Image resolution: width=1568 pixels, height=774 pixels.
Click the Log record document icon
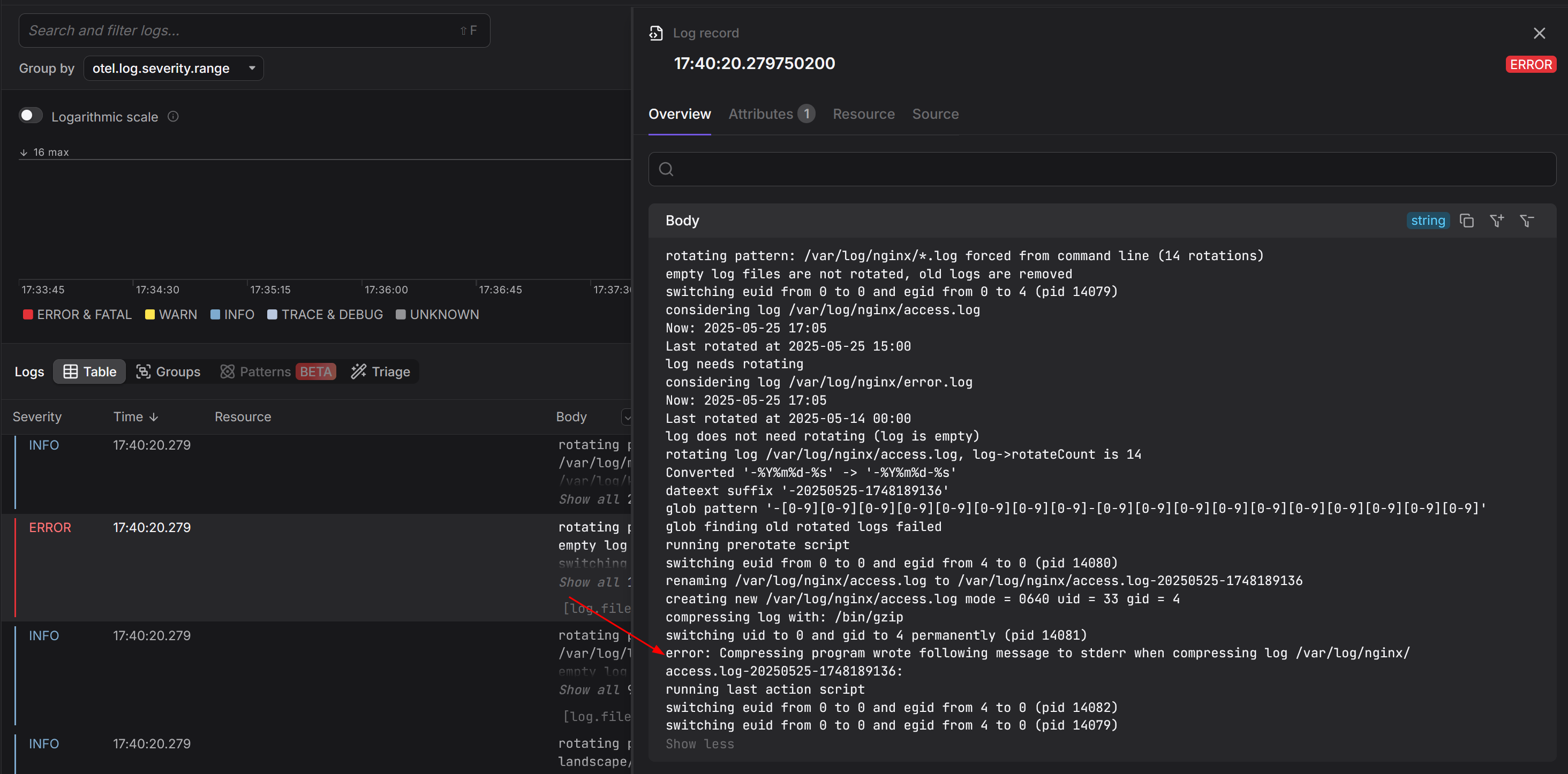(656, 33)
